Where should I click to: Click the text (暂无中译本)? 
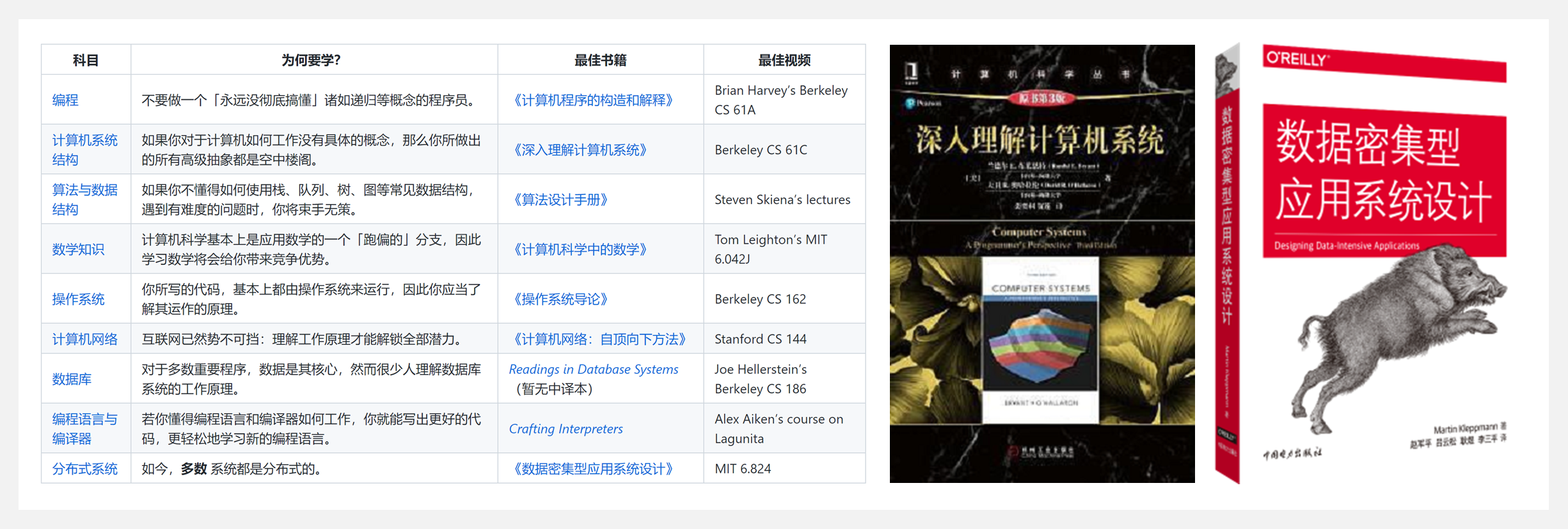pyautogui.click(x=554, y=389)
